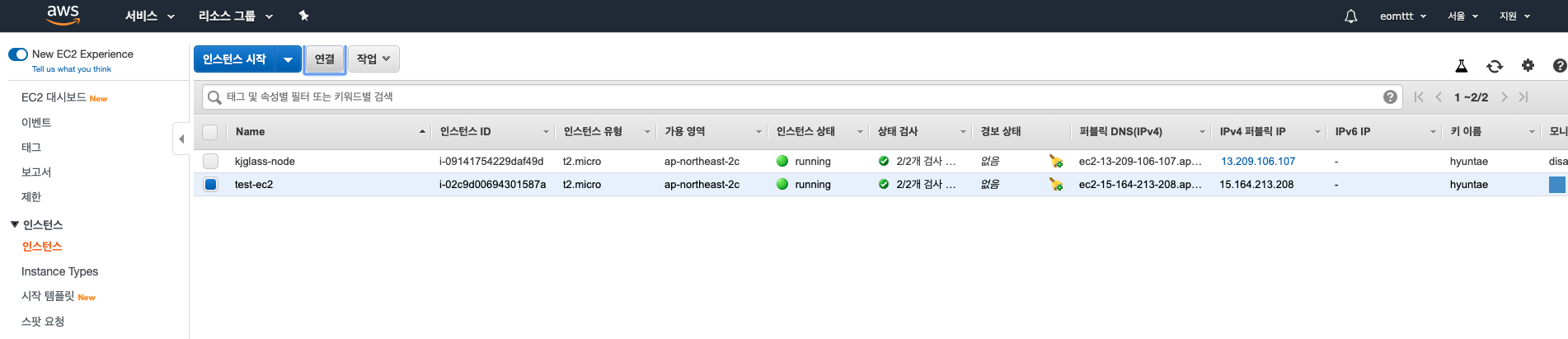
Task: Open the 리소스 그룹 dropdown
Action: pos(236,16)
